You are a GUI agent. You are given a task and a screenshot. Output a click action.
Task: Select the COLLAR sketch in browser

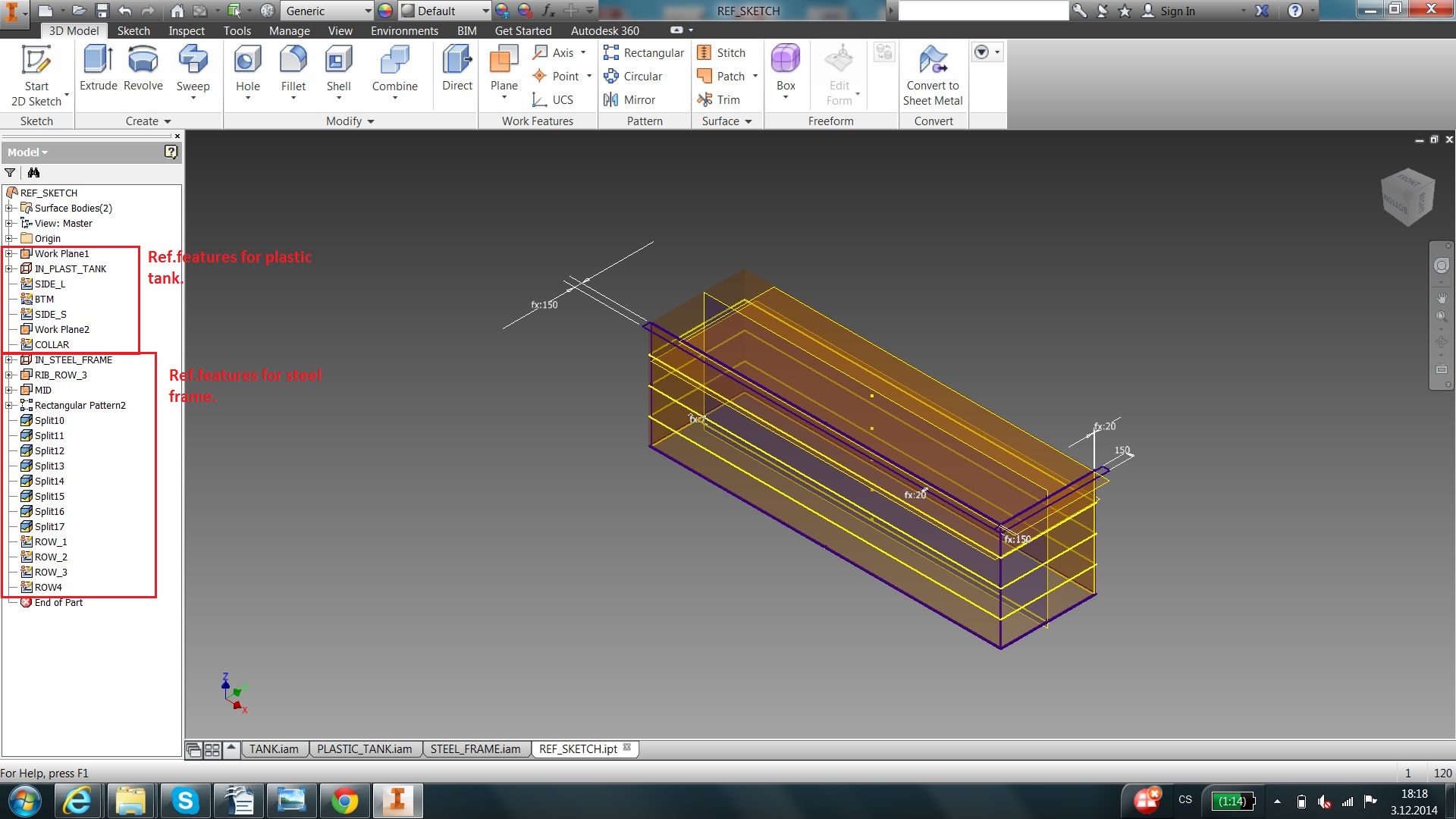[52, 344]
